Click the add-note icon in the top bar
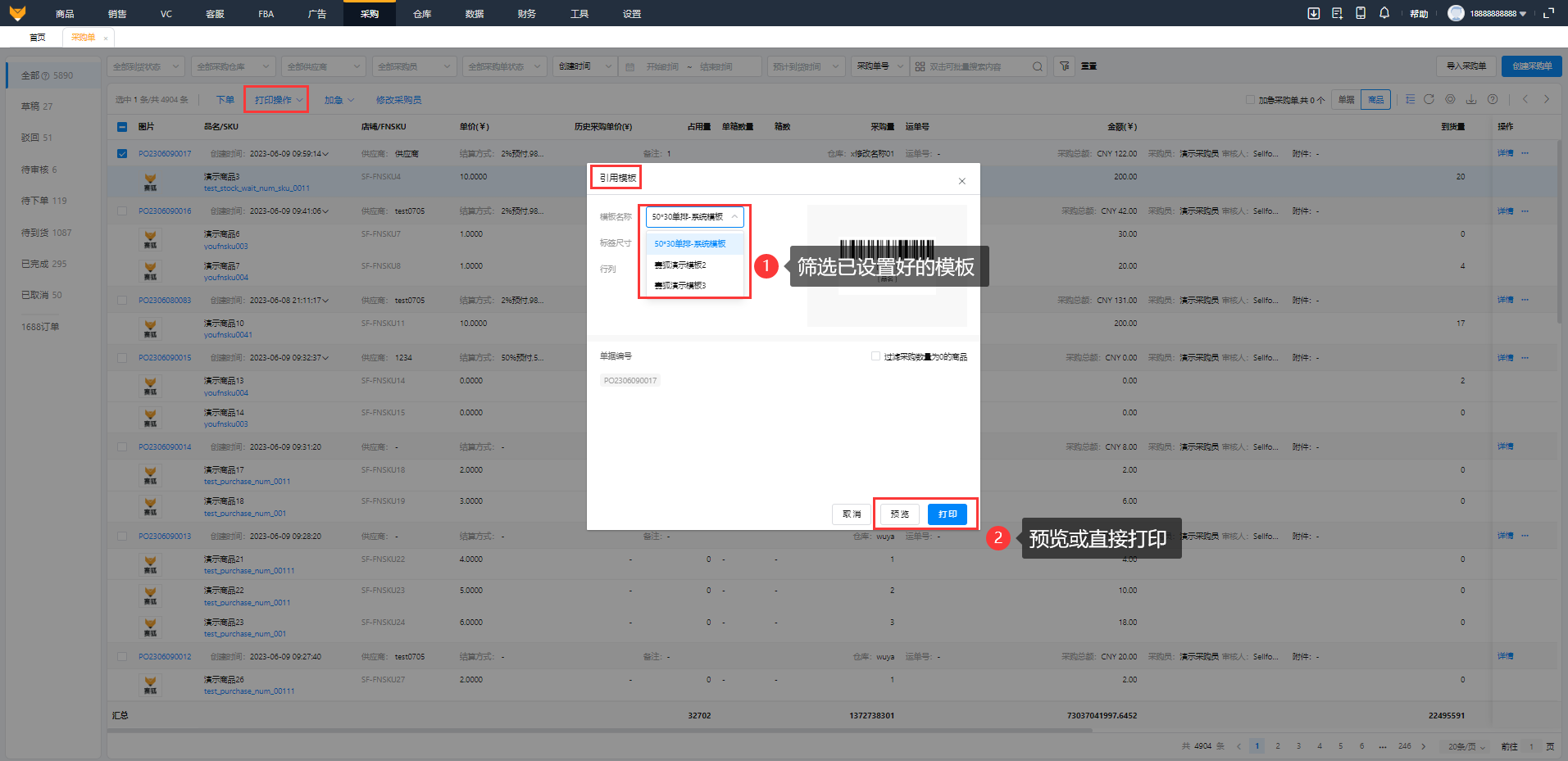Image resolution: width=1568 pixels, height=761 pixels. (1337, 13)
